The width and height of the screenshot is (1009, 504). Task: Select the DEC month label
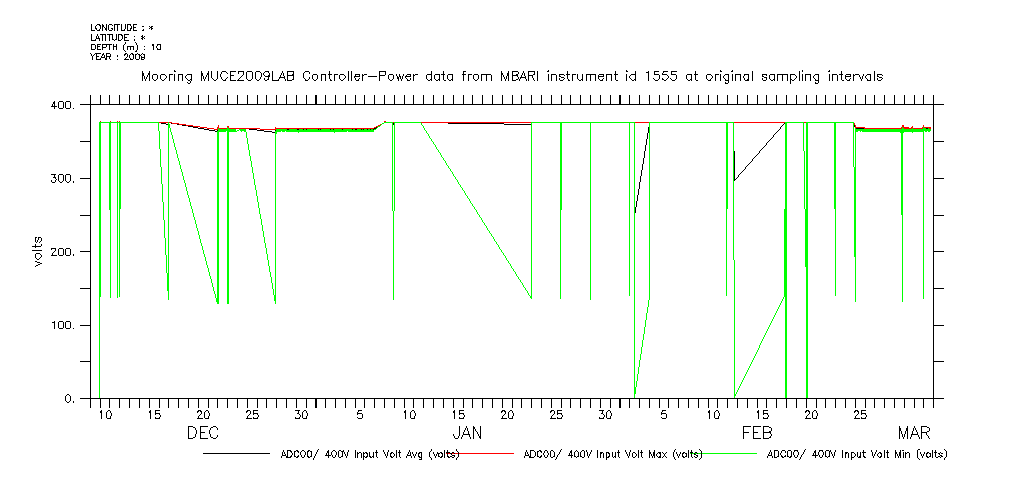point(203,434)
